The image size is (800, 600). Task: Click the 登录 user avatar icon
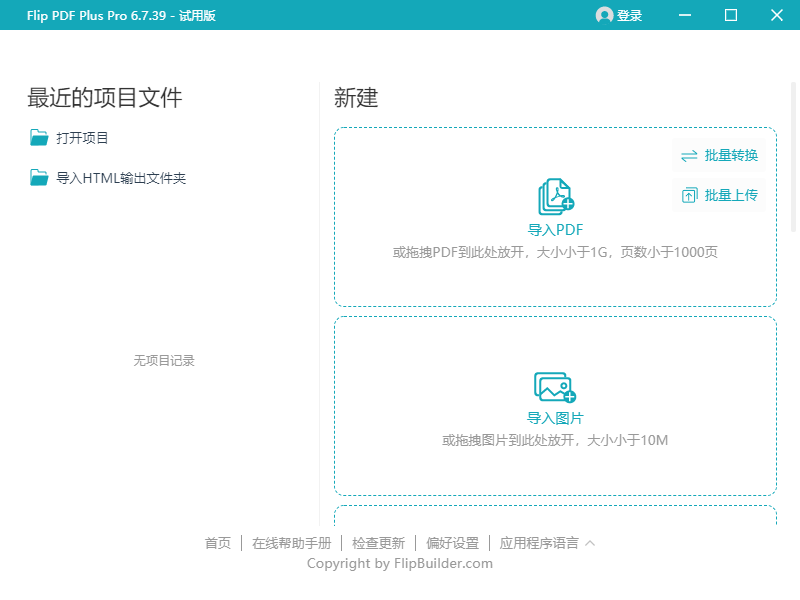pos(603,15)
